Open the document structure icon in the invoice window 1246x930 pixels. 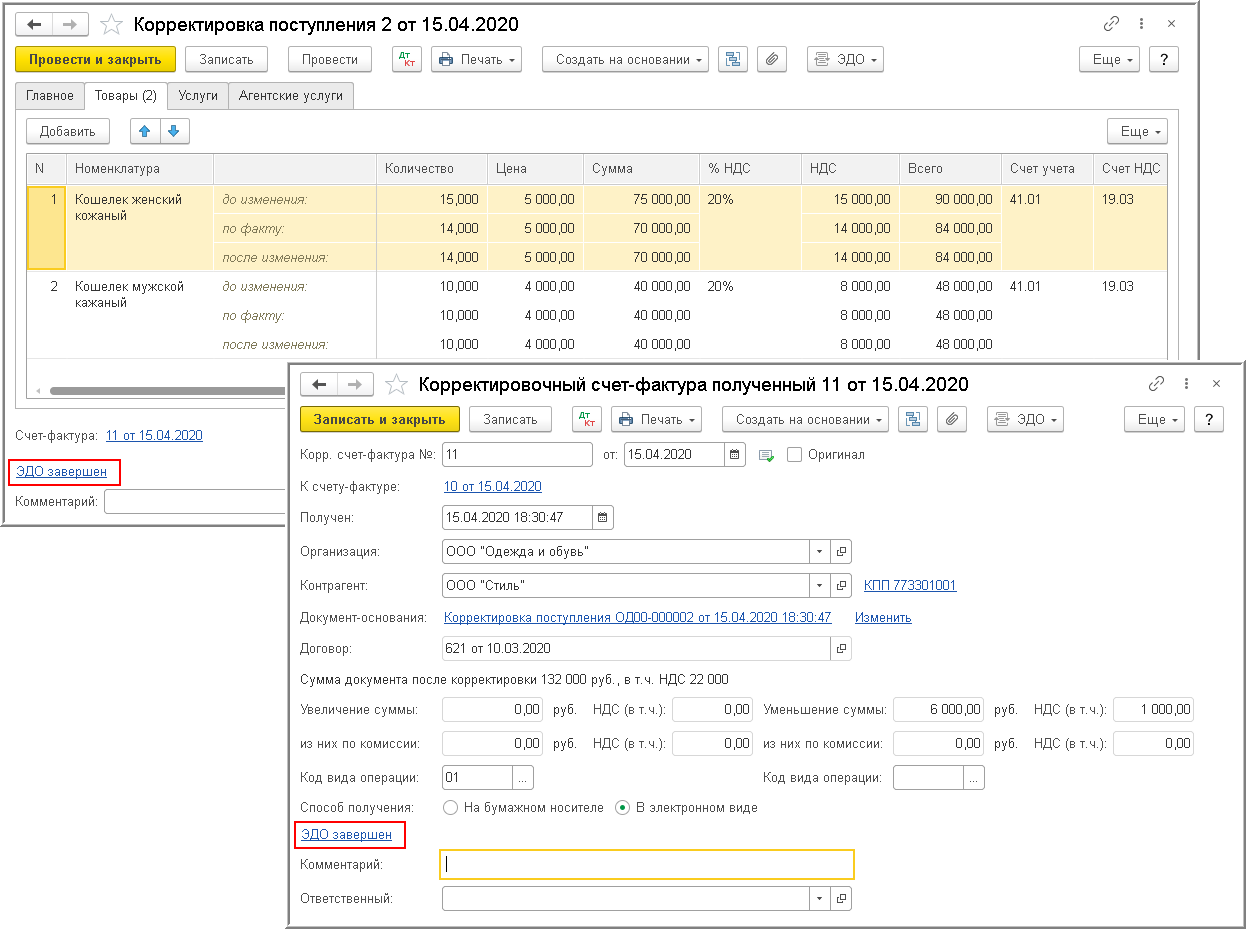click(x=911, y=420)
